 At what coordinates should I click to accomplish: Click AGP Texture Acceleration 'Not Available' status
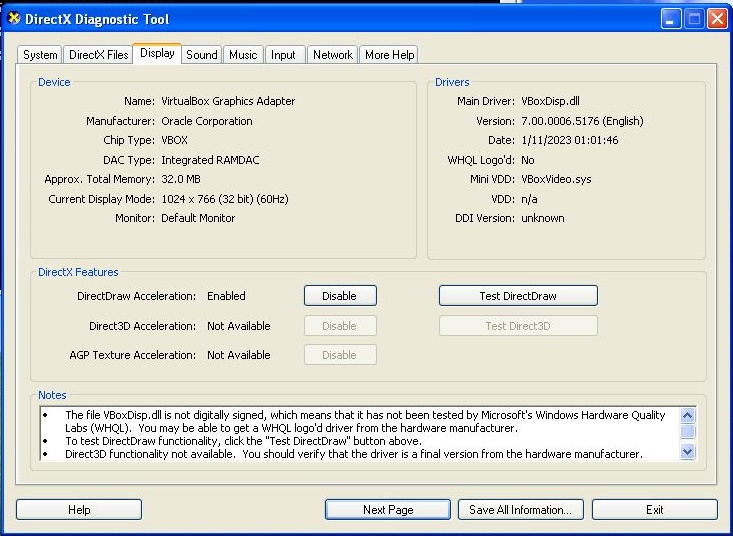[239, 355]
